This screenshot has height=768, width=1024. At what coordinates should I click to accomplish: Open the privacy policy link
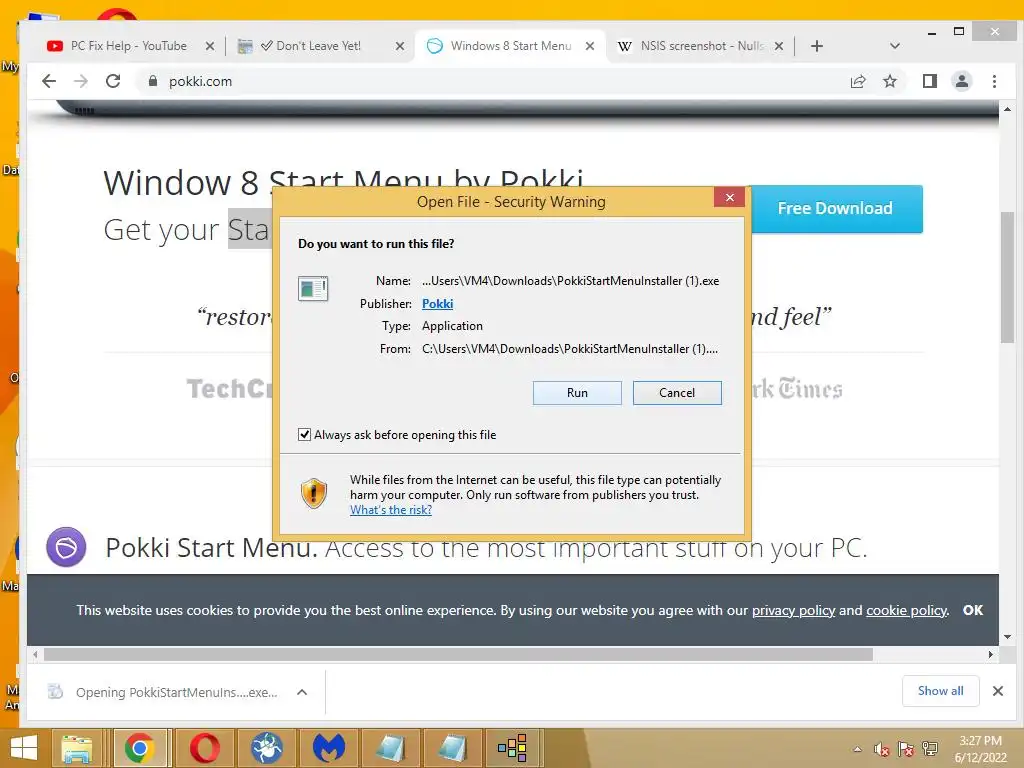pos(793,611)
